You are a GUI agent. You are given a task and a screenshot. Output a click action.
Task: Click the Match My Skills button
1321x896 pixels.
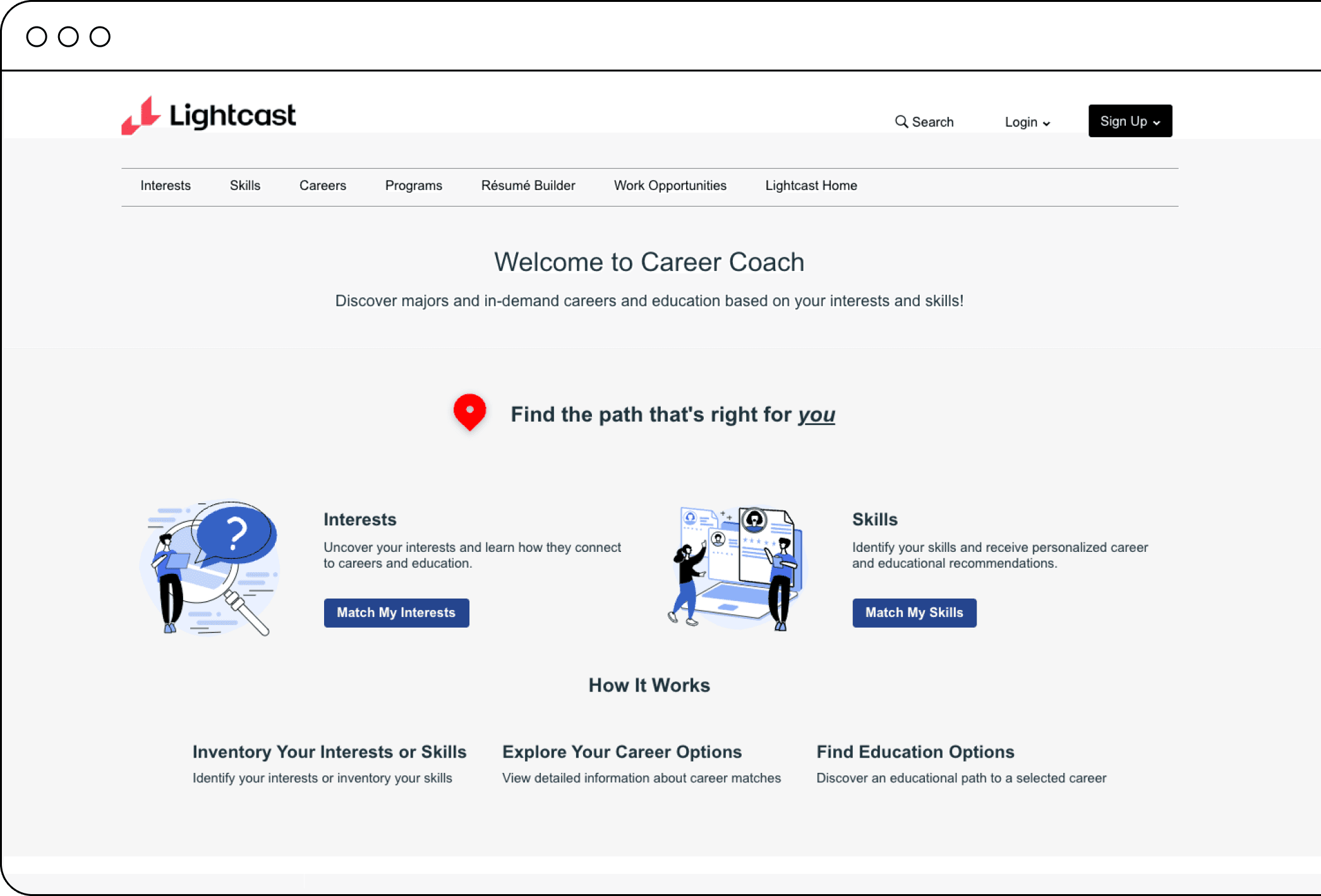913,612
